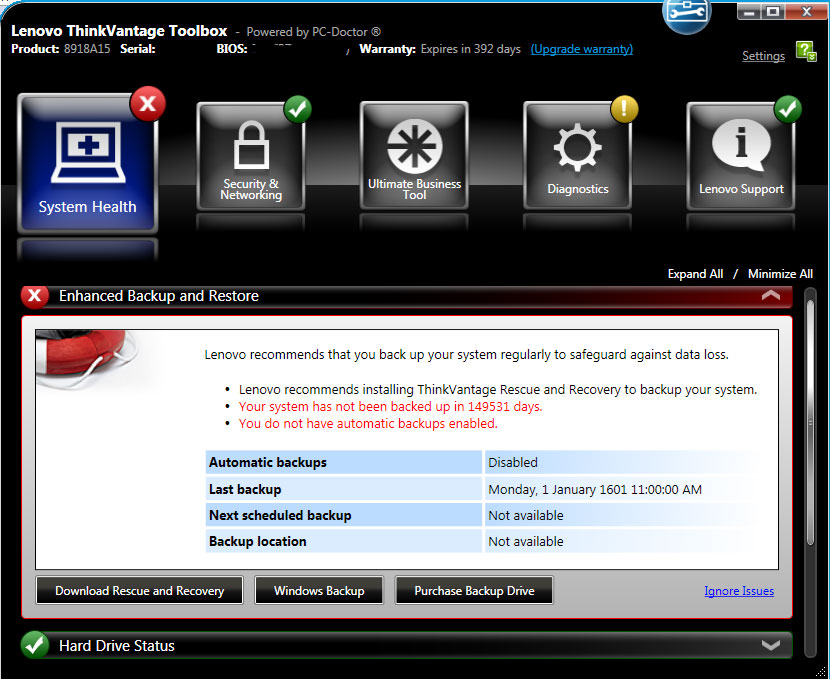Click the blue toolbox wrench logo

[x=687, y=14]
